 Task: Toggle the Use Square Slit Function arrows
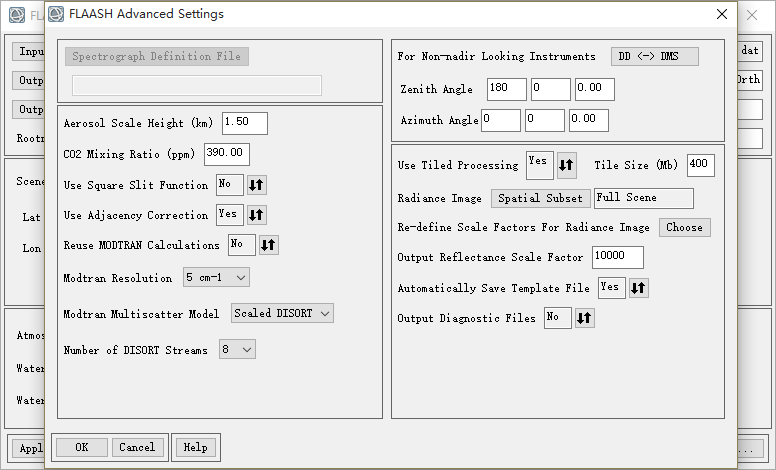click(257, 185)
